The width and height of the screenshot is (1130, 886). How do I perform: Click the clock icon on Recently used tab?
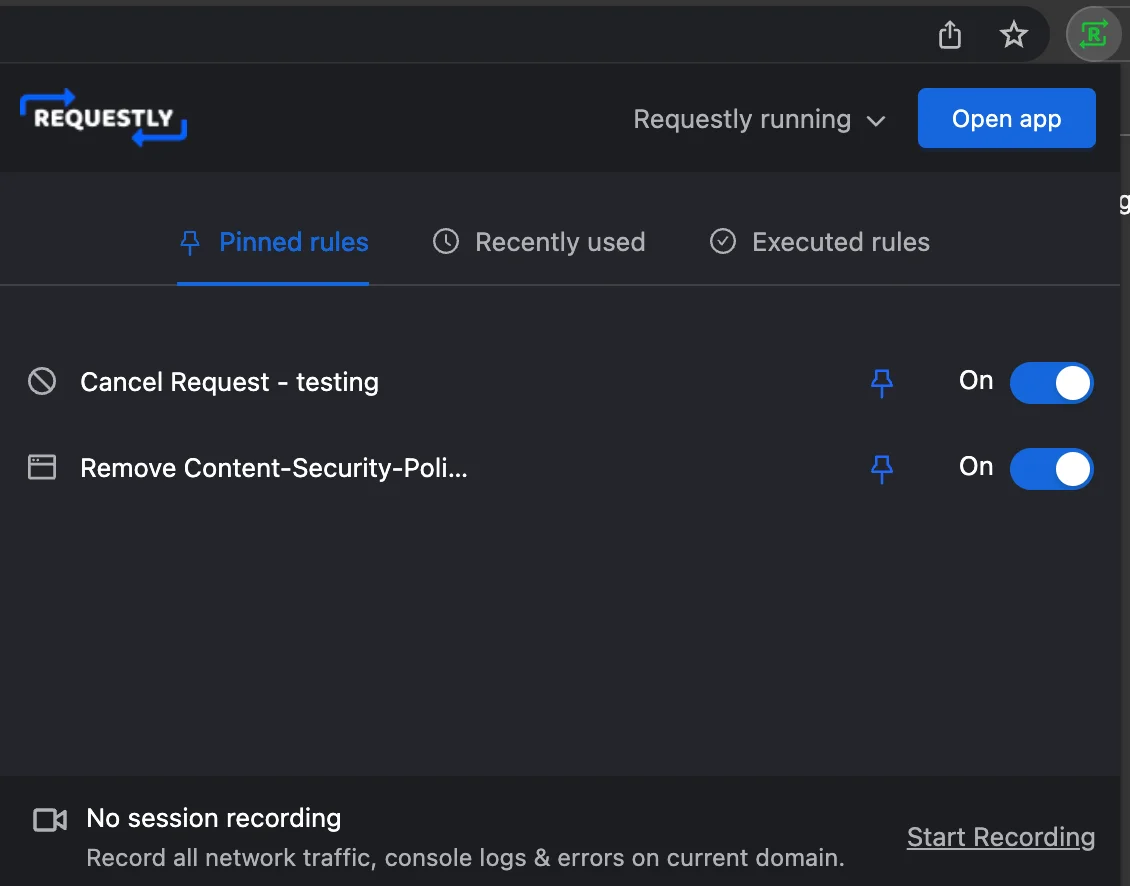pyautogui.click(x=445, y=242)
